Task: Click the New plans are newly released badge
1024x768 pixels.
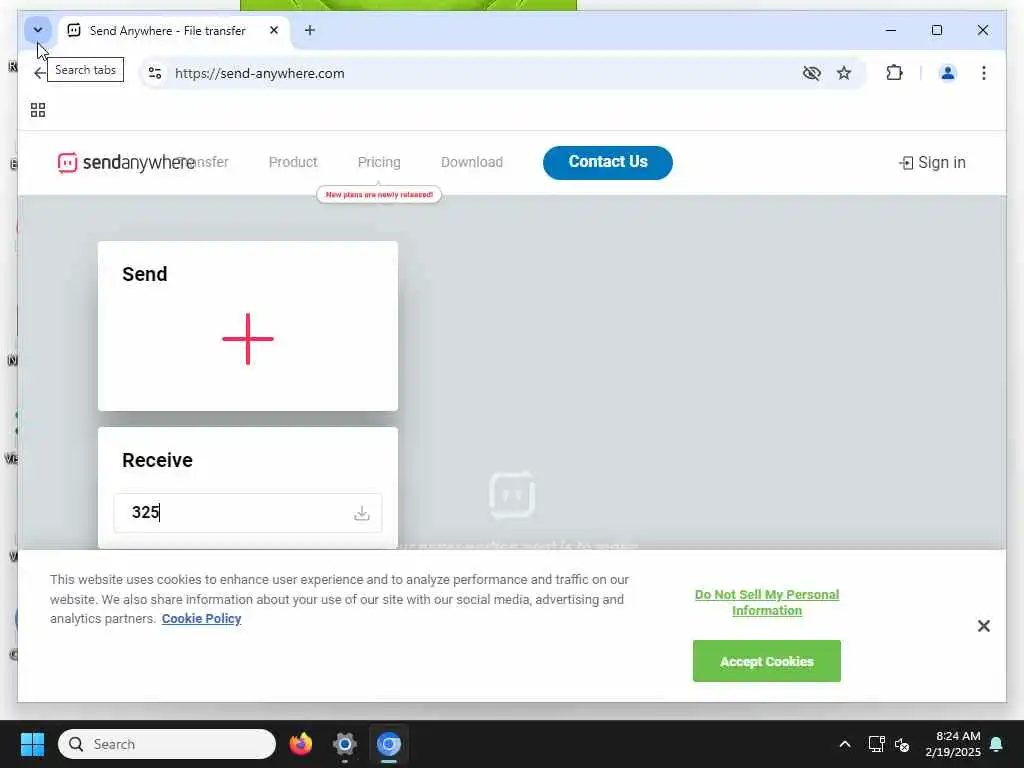Action: coord(379,195)
